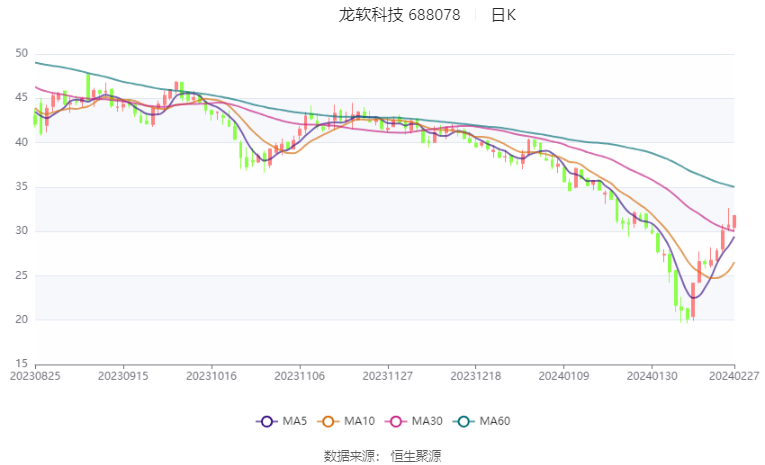Click the 45 price axis label
This screenshot has width=765, height=465.
21,98
